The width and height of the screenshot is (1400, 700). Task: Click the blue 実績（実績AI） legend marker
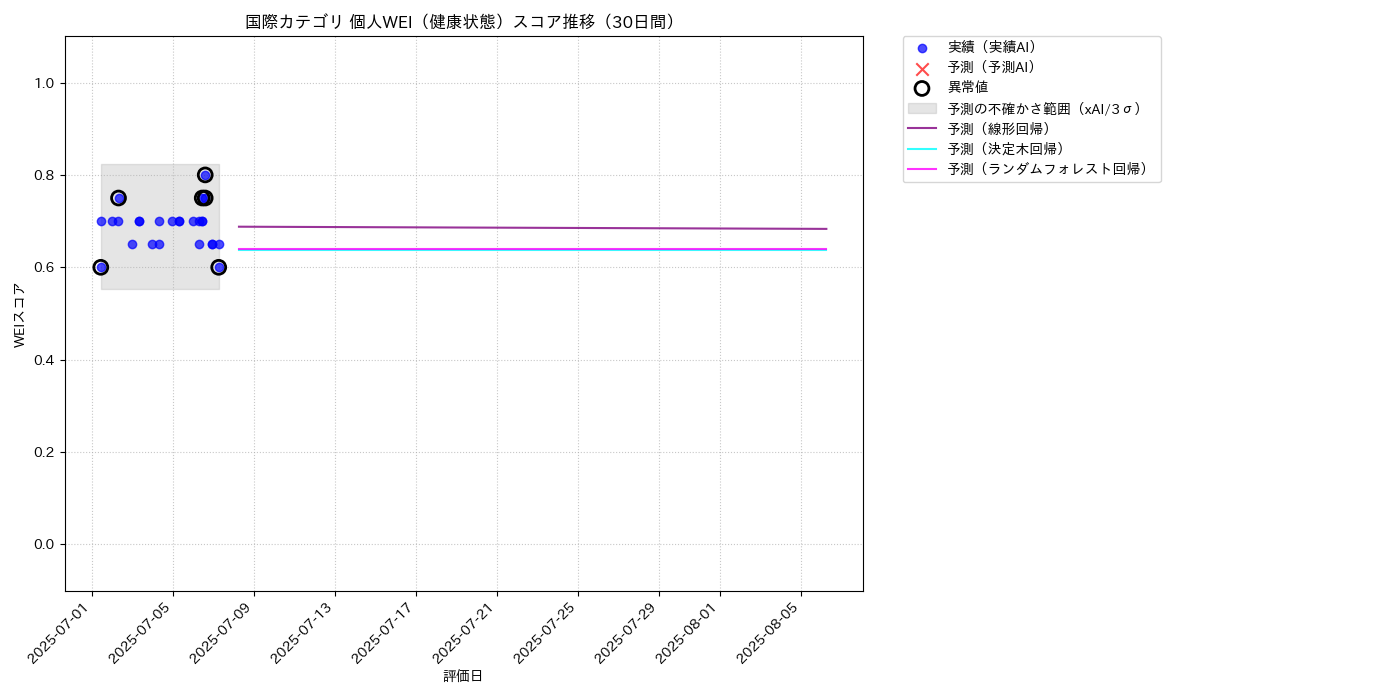922,48
